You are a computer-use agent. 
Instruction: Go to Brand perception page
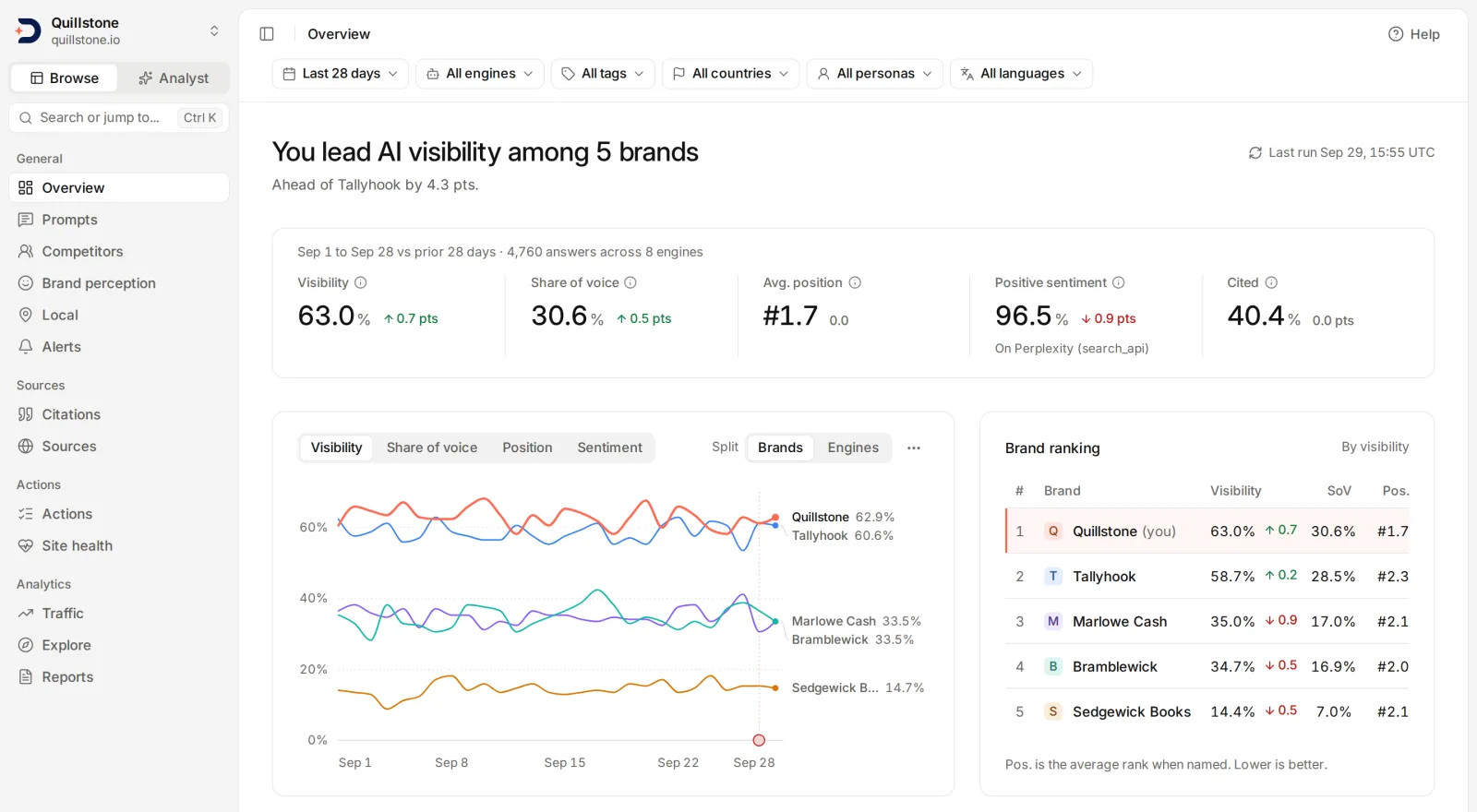click(119, 283)
